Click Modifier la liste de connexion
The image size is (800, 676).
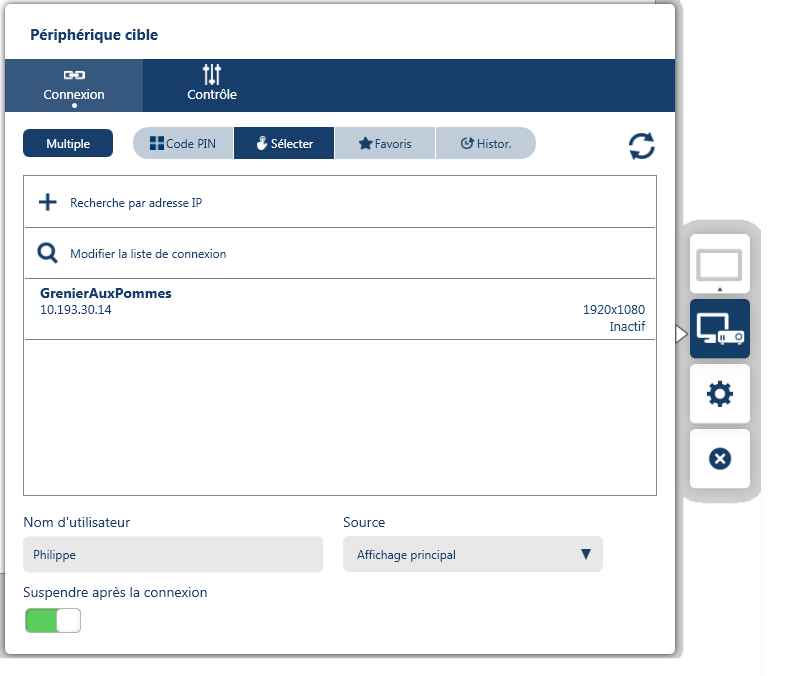[x=148, y=254]
